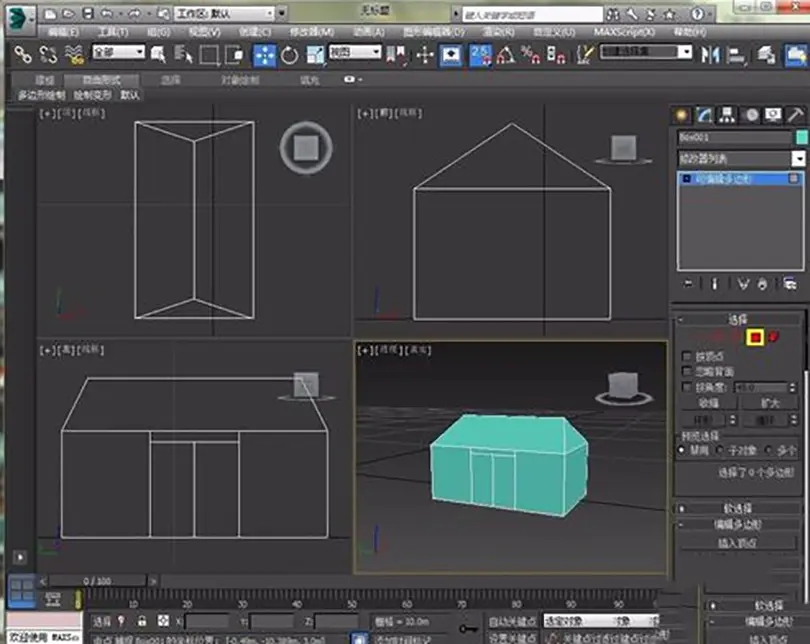Enable the 按顶点 checkbox
Screen dimensions: 810x644
pyautogui.click(x=687, y=356)
